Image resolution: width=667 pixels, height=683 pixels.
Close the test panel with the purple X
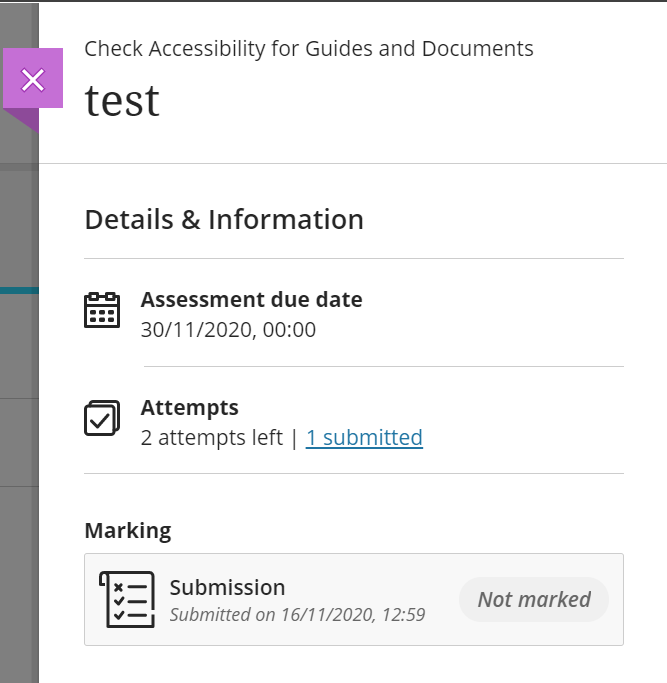click(x=33, y=79)
